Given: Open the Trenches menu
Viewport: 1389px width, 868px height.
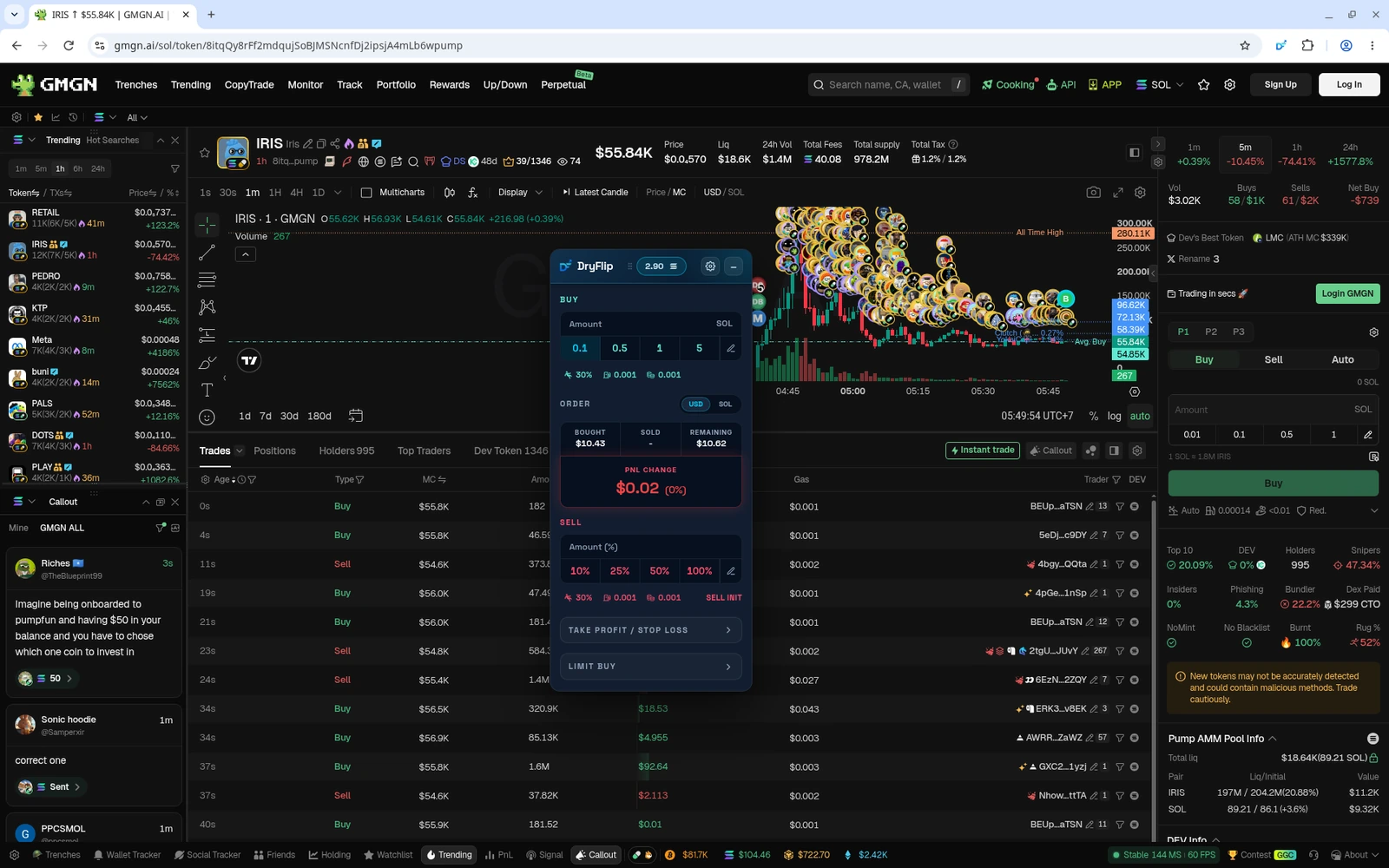Looking at the screenshot, I should [x=136, y=85].
